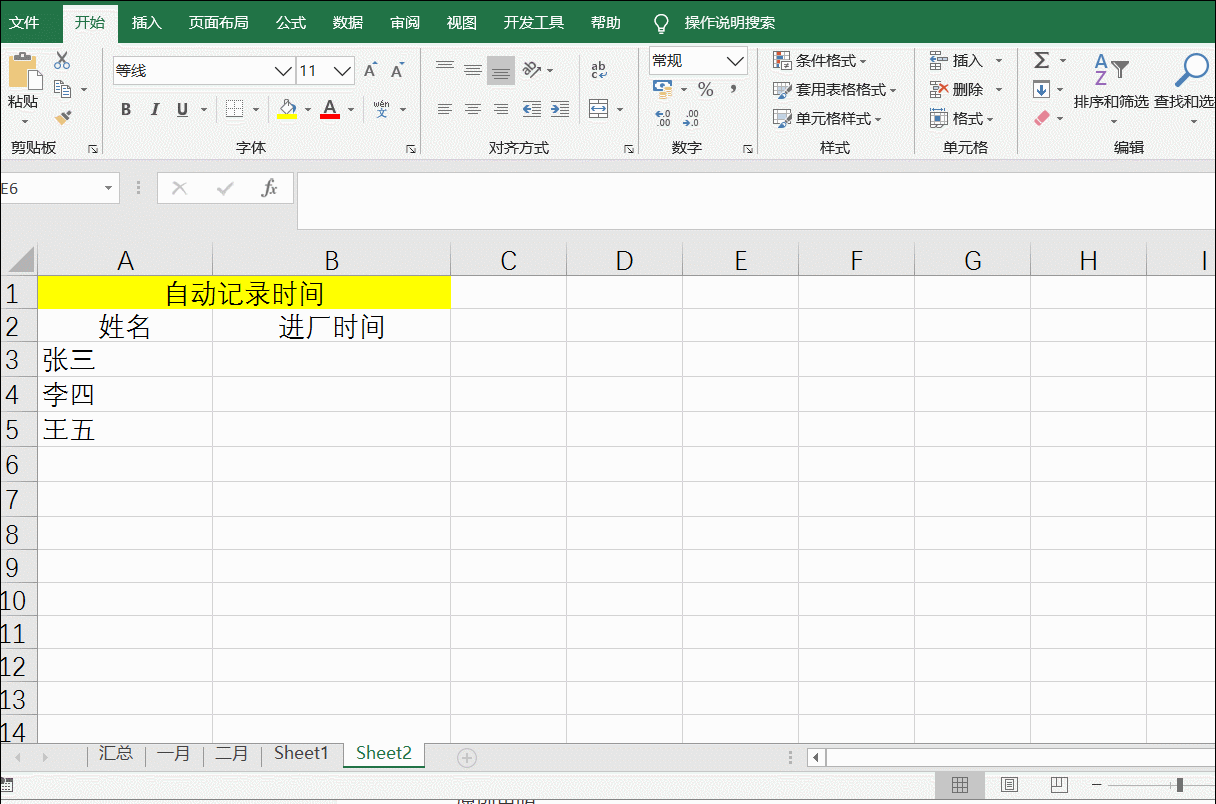Apply comma style format
This screenshot has height=804, width=1216.
pyautogui.click(x=733, y=90)
